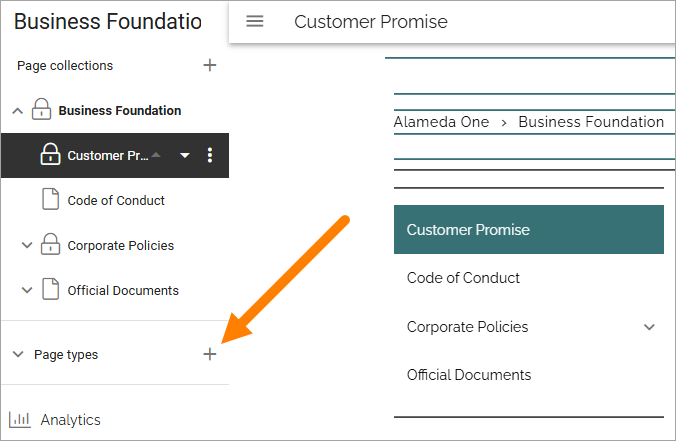Add a new page collection
The height and width of the screenshot is (441, 676).
[x=210, y=65]
